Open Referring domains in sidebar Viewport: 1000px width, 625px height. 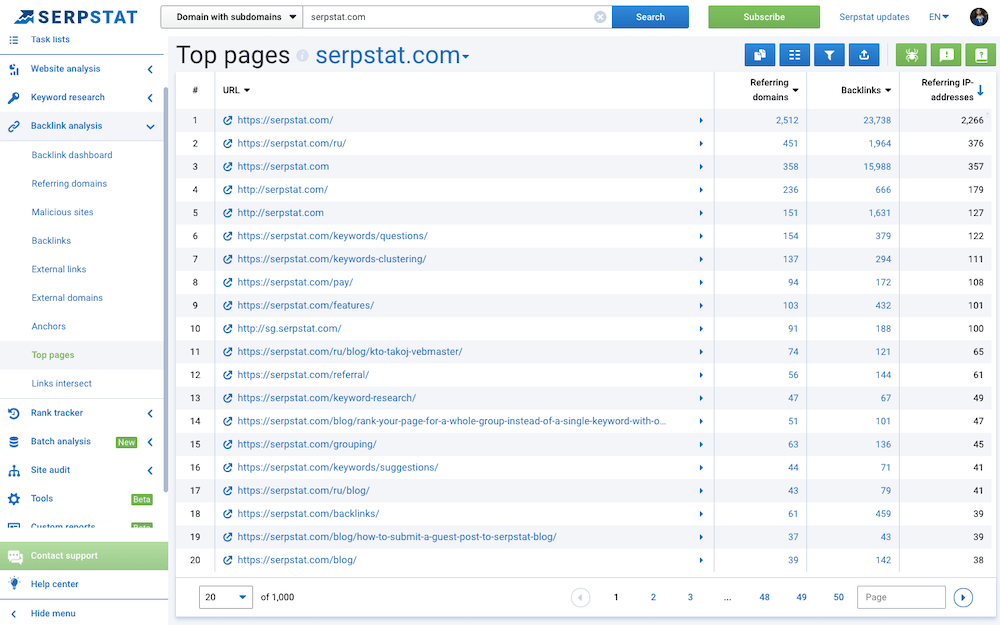click(70, 184)
